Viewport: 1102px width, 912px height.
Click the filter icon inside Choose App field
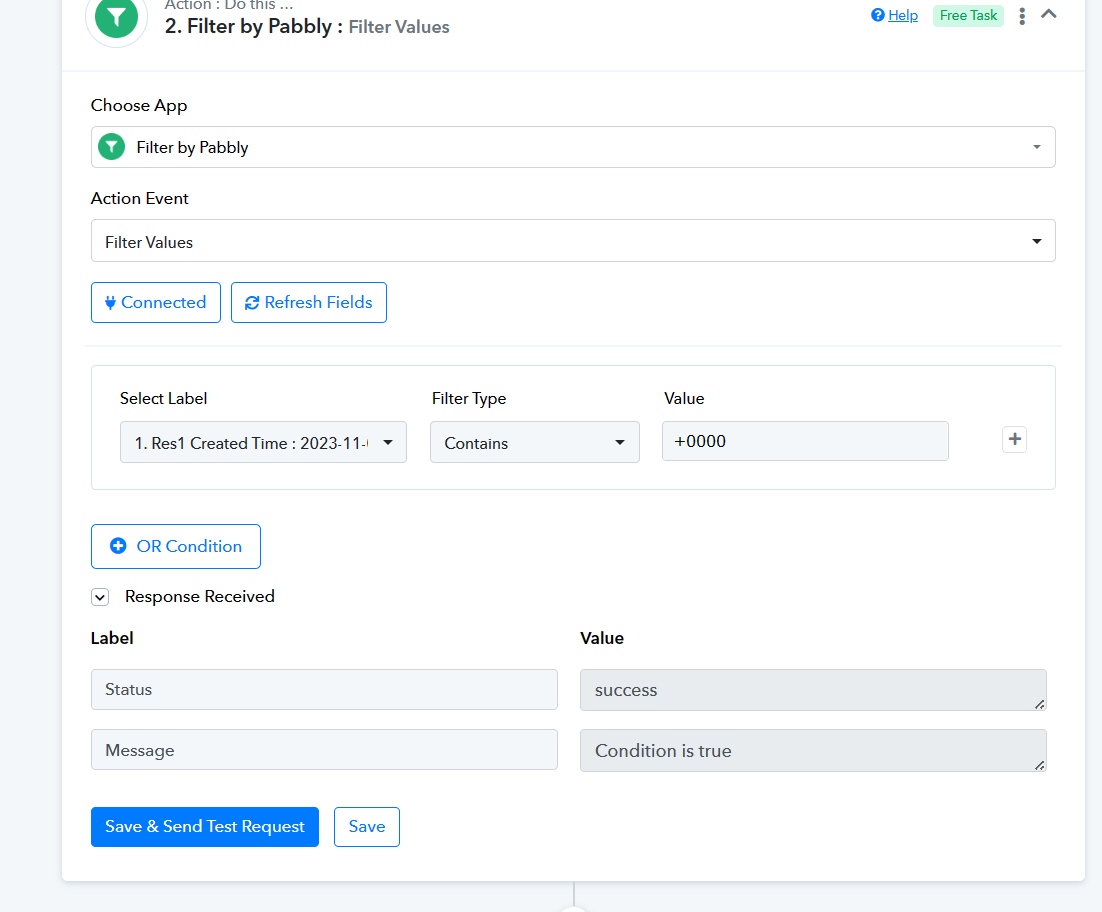point(111,147)
